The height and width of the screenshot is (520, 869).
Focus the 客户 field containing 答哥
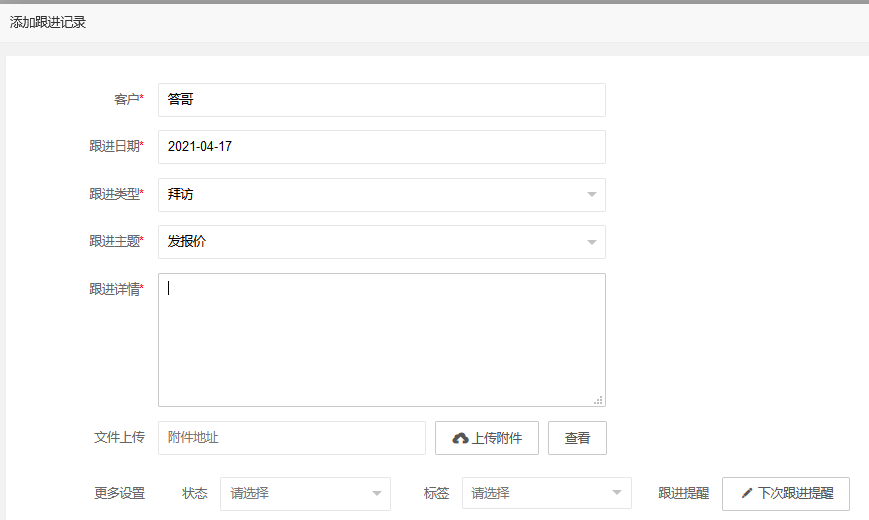point(382,100)
